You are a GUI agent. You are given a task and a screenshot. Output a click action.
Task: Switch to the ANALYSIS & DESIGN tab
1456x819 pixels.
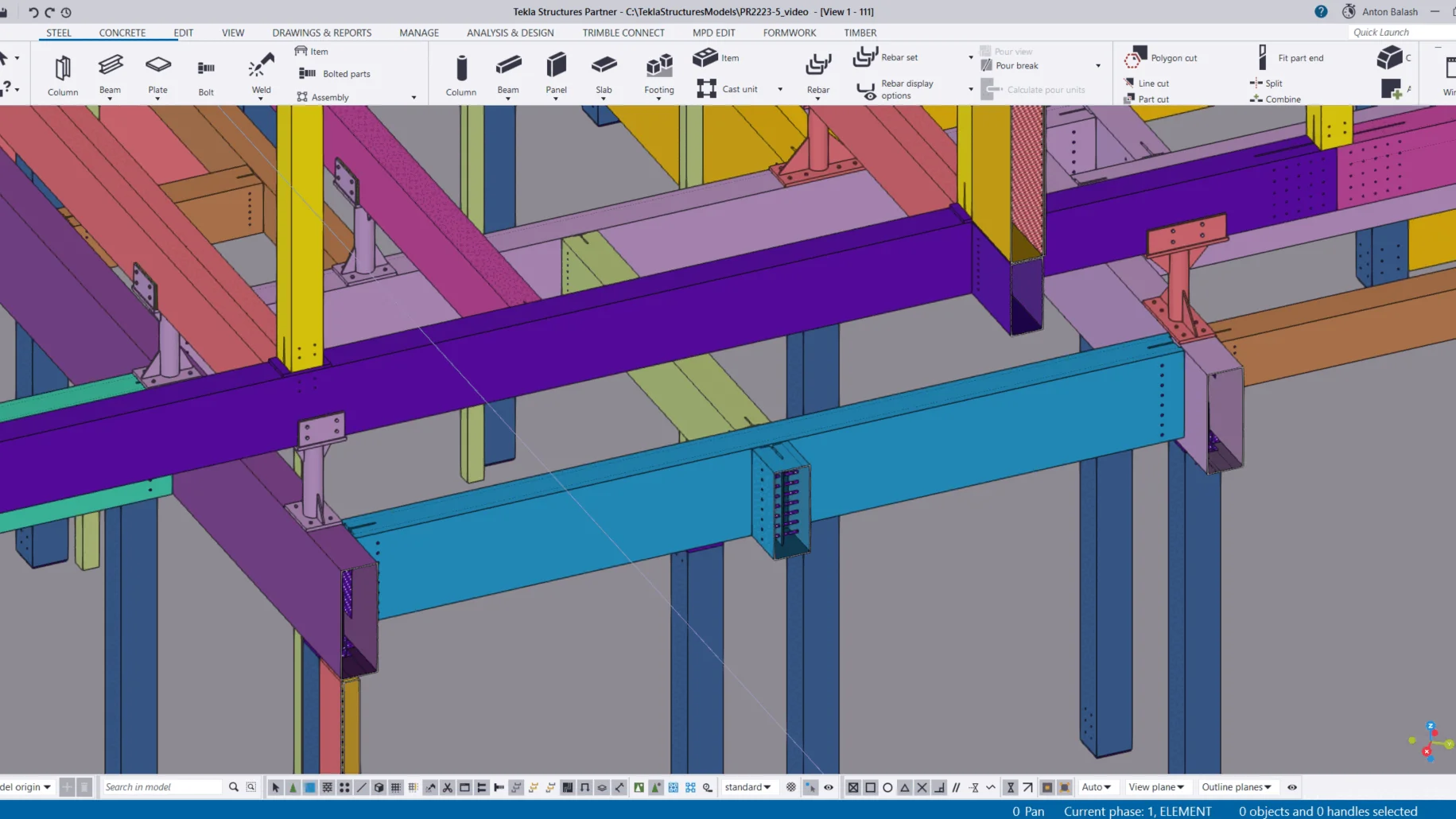coord(510,33)
